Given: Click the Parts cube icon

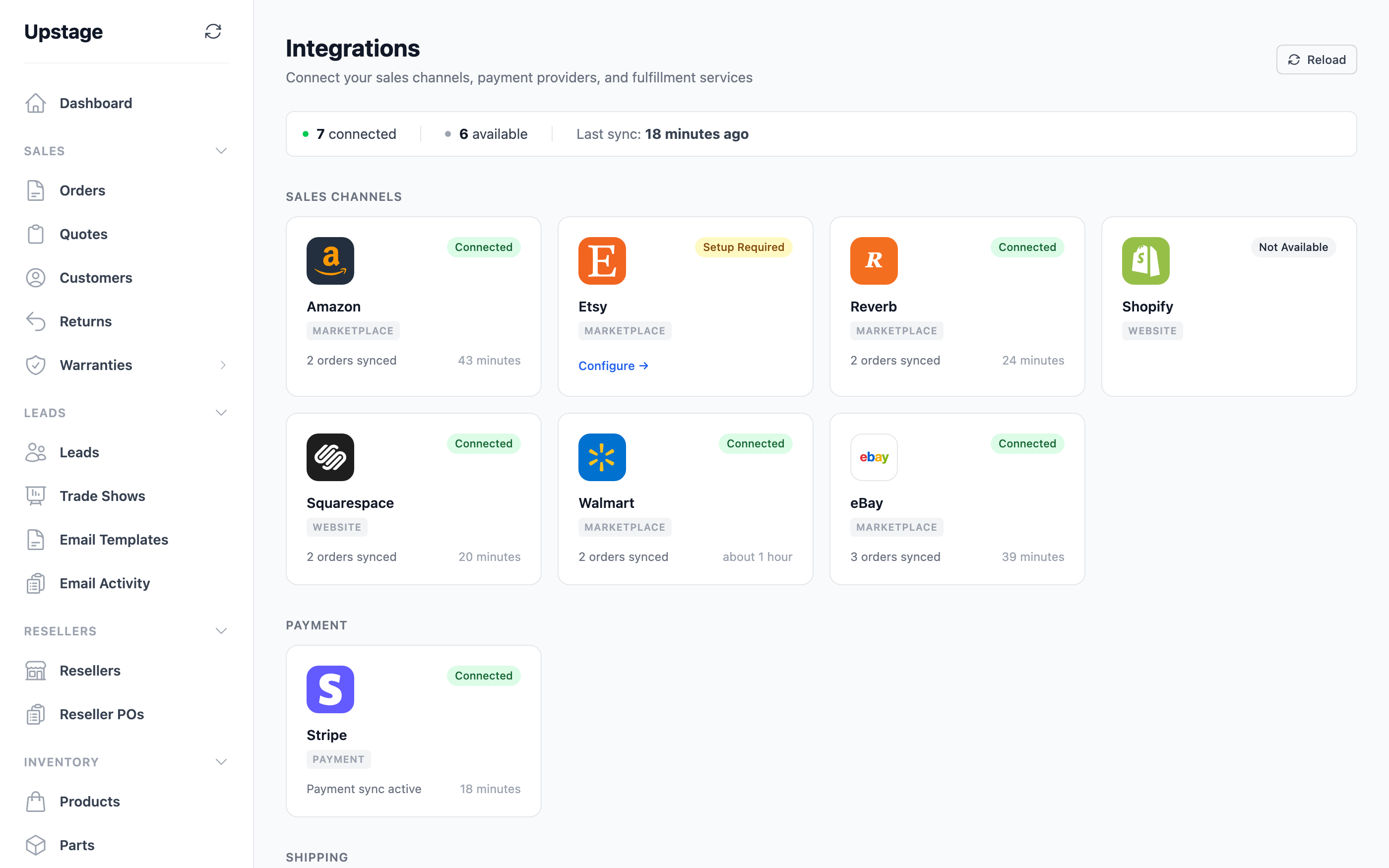Looking at the screenshot, I should pyautogui.click(x=36, y=845).
